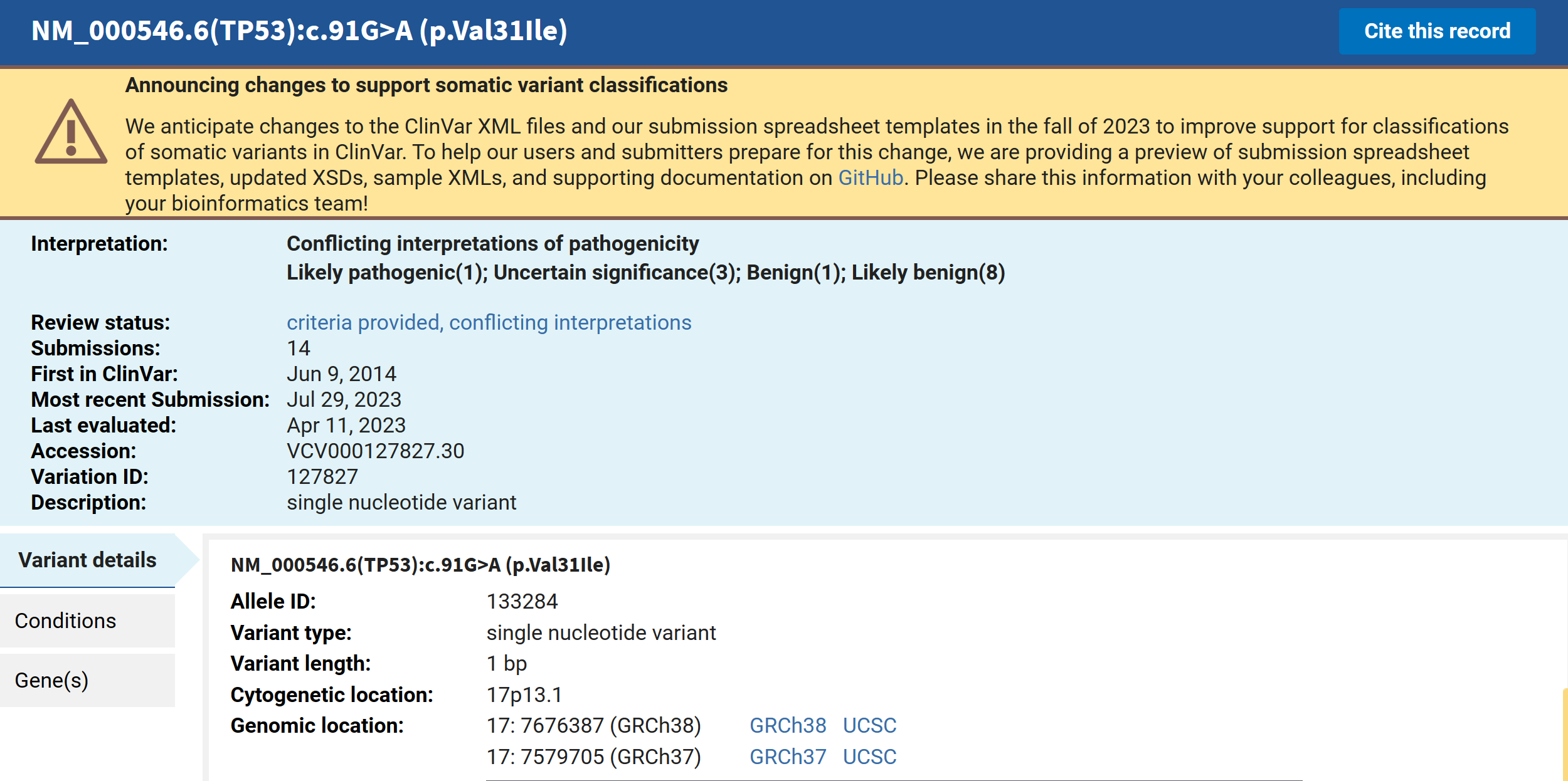Click the Conflicting interpretations of pathogenicity text
Image resolution: width=1568 pixels, height=781 pixels.
(492, 243)
